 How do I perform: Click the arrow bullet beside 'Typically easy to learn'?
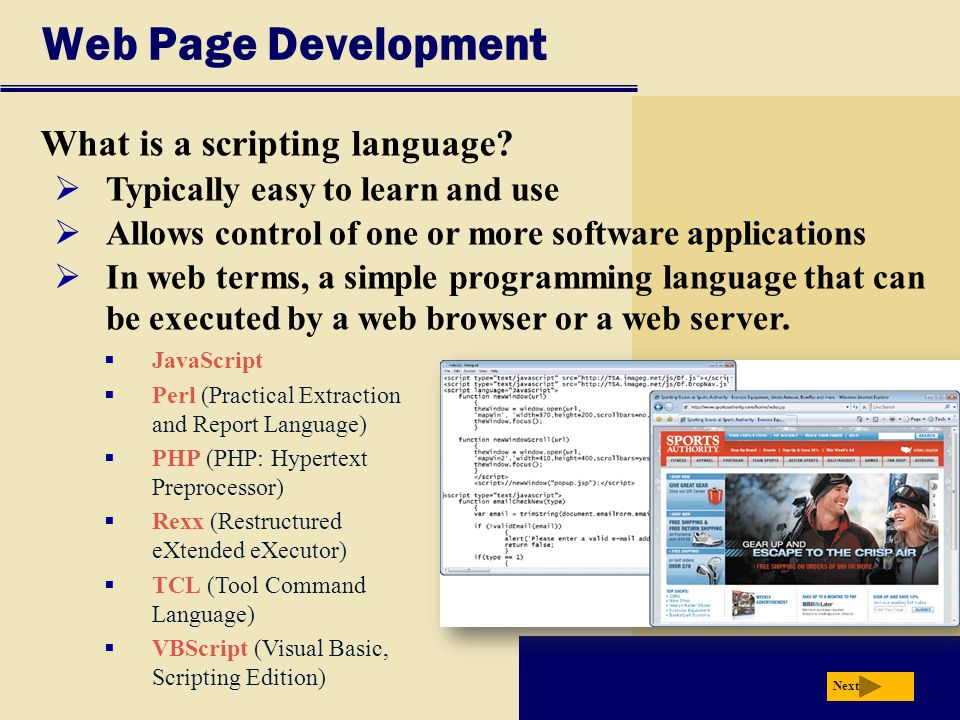click(67, 188)
